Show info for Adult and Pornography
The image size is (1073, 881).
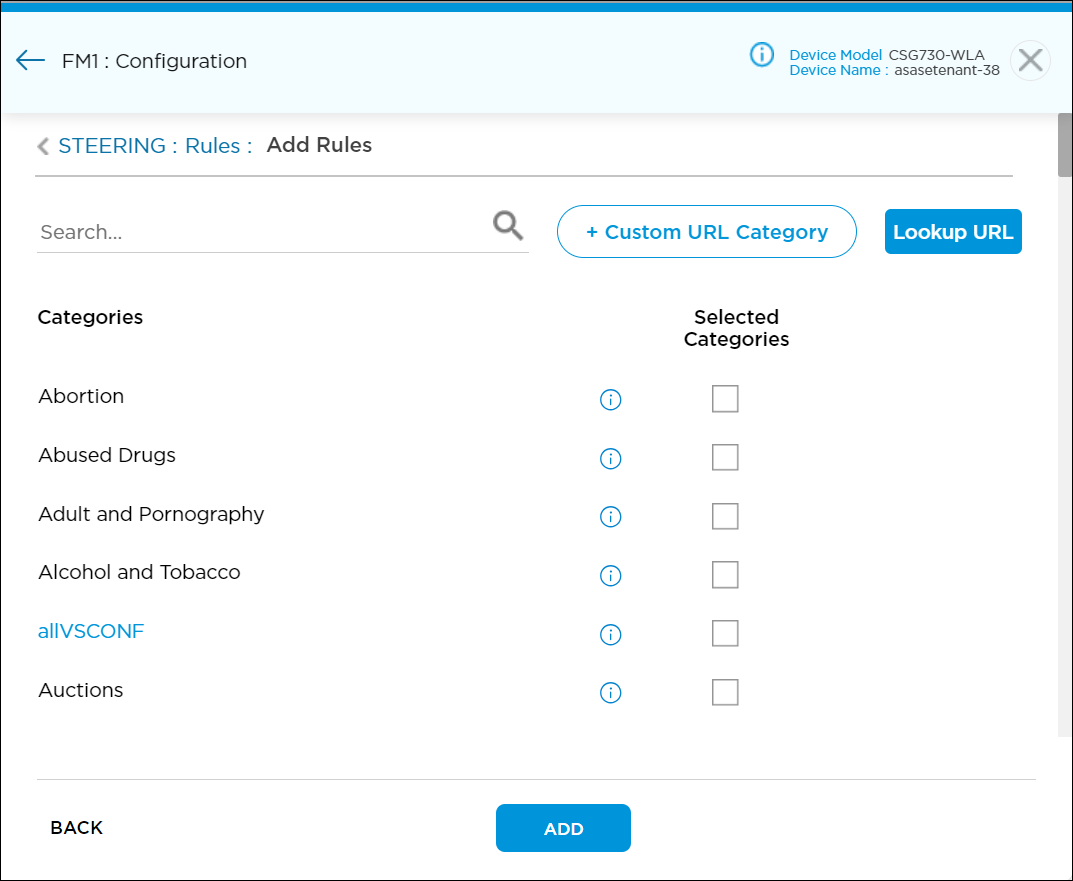(610, 517)
